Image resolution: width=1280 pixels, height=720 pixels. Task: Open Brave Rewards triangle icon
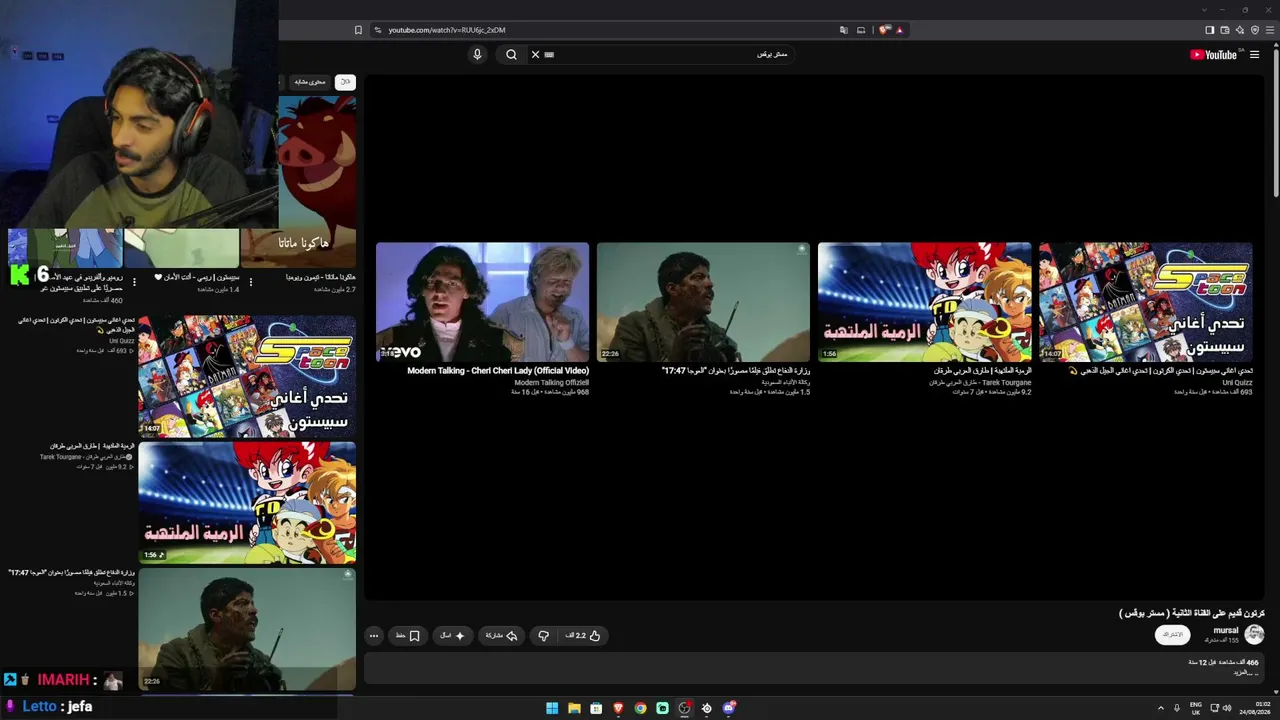click(x=900, y=30)
